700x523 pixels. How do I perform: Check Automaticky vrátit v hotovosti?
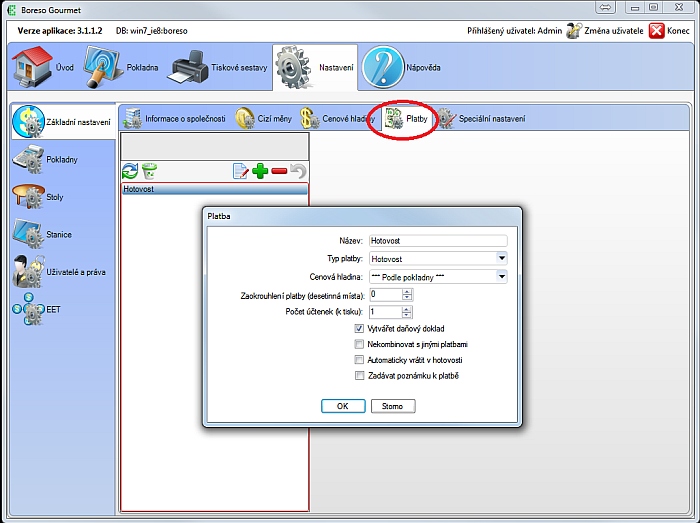pos(359,360)
